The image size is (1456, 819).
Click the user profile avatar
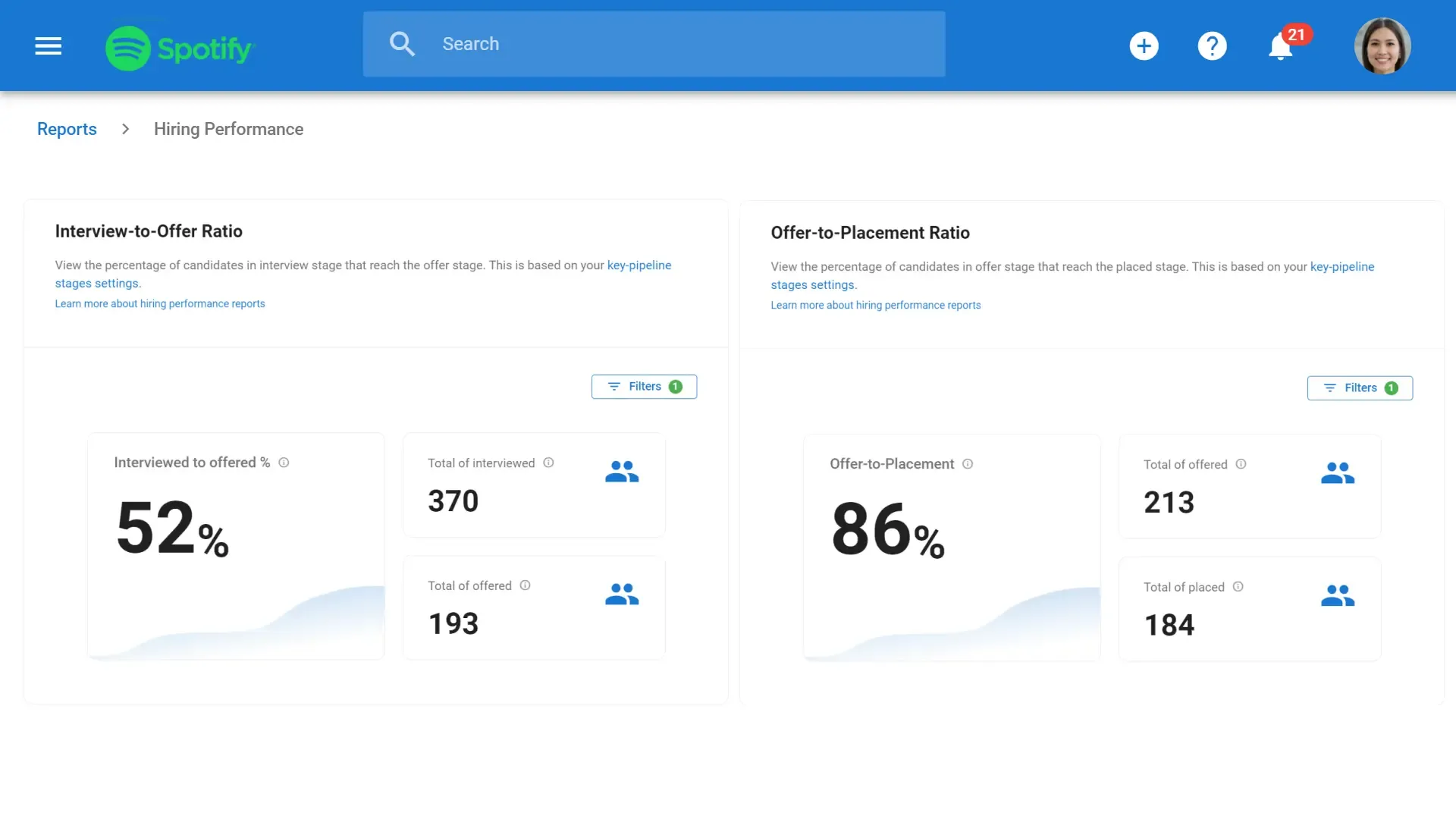(1382, 45)
